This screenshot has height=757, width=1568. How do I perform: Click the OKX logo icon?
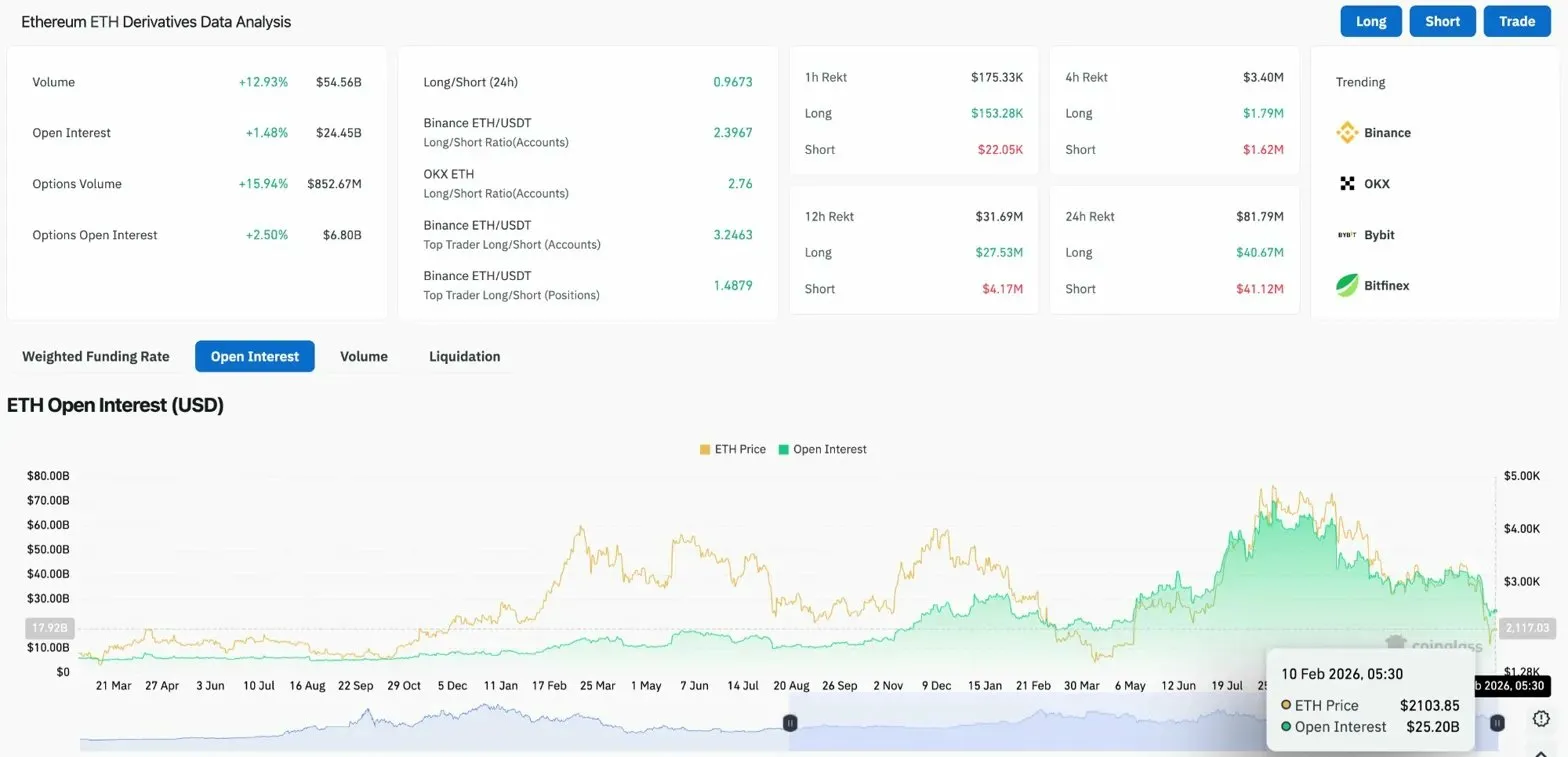click(x=1347, y=184)
